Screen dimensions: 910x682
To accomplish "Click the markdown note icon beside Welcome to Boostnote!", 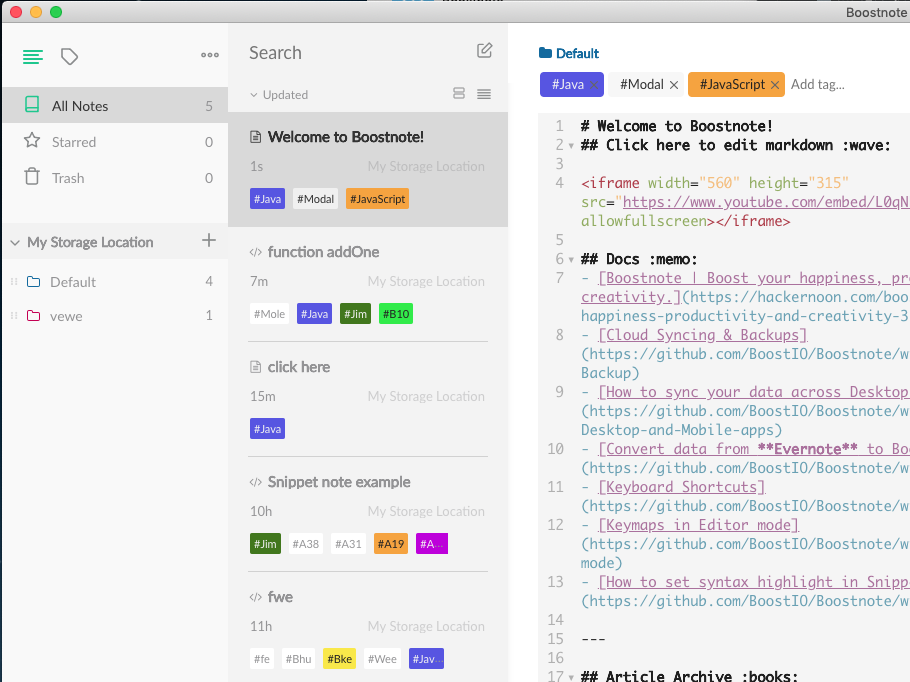I will pyautogui.click(x=255, y=137).
